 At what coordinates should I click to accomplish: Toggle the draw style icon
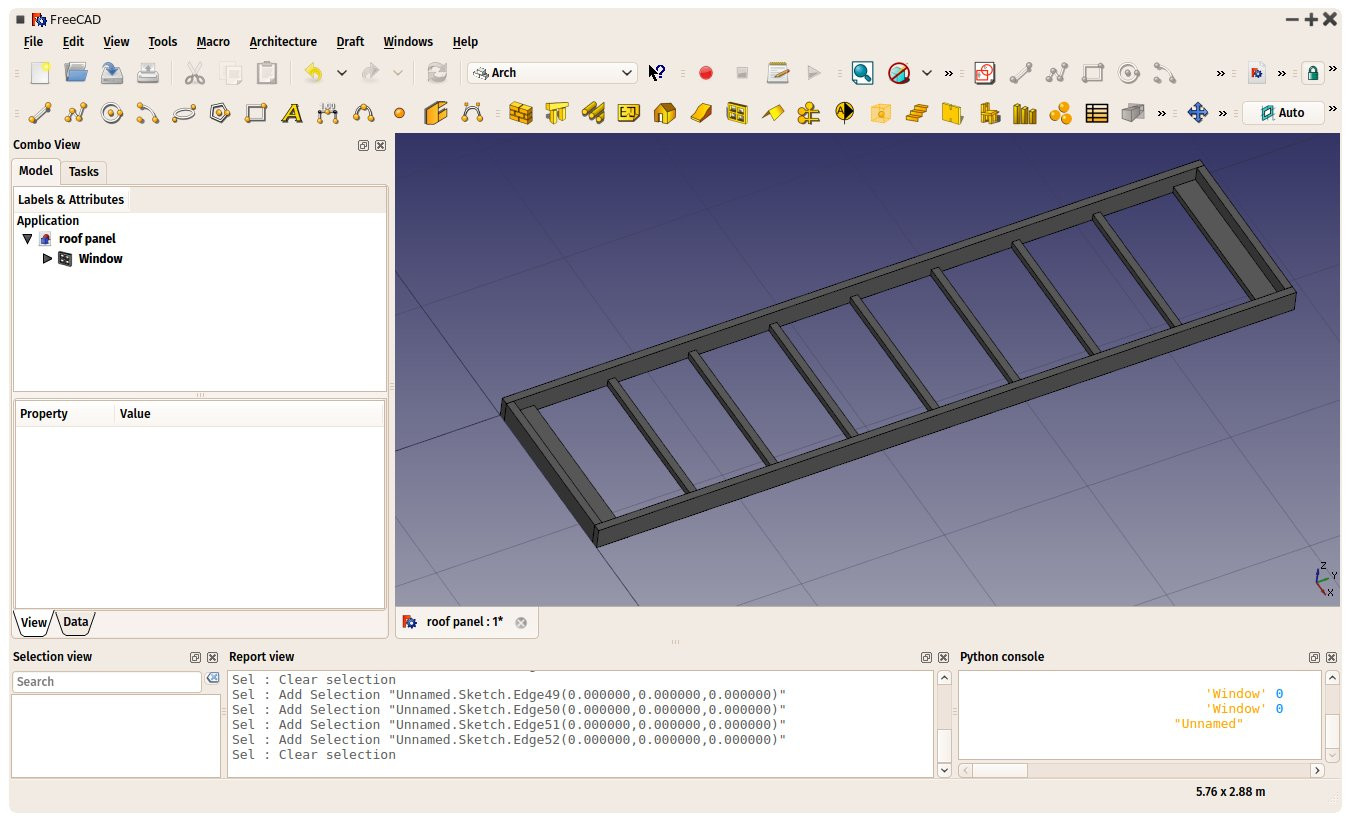tap(899, 73)
